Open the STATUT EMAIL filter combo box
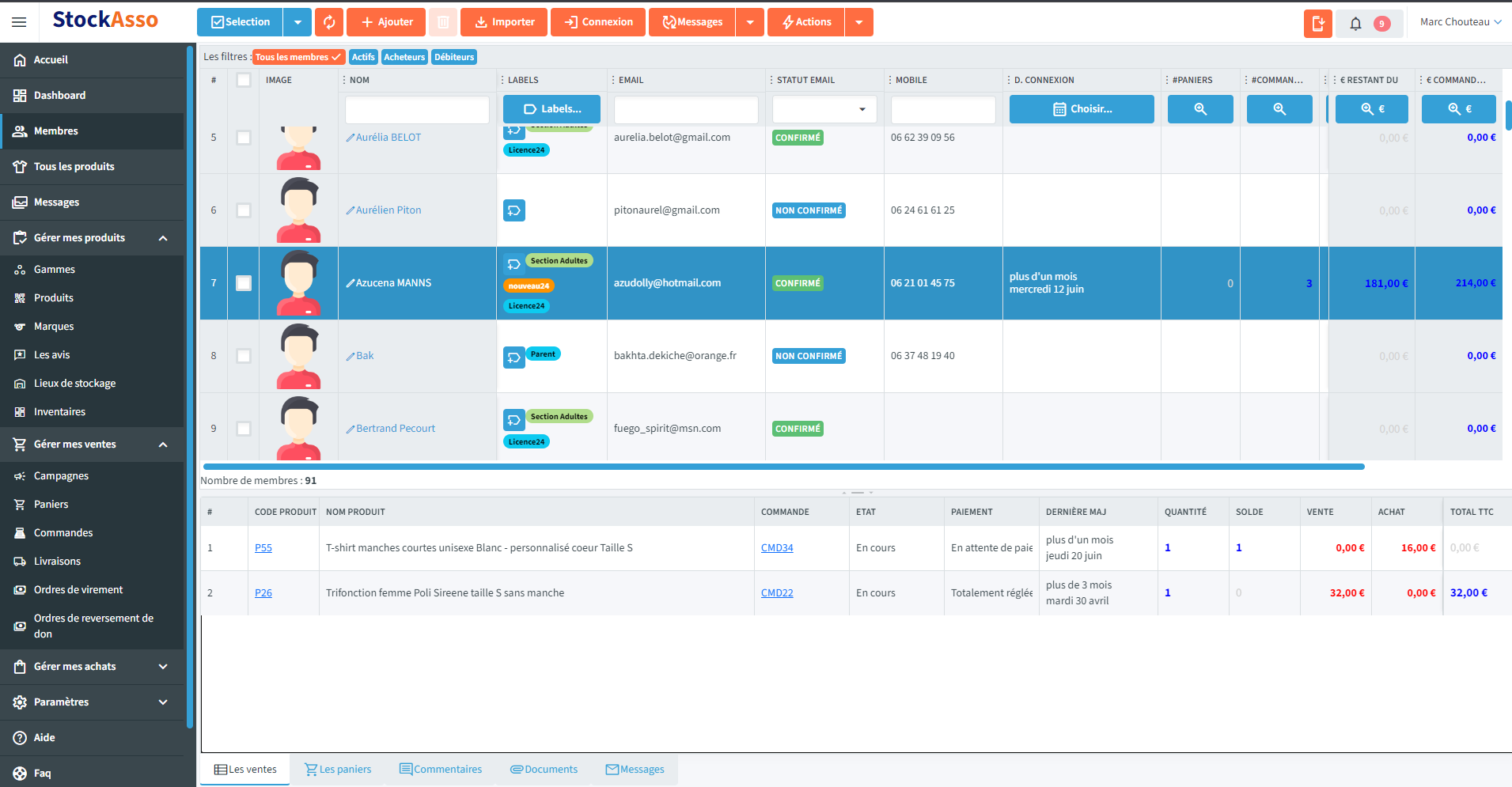This screenshot has width=1512, height=787. pyautogui.click(x=824, y=109)
